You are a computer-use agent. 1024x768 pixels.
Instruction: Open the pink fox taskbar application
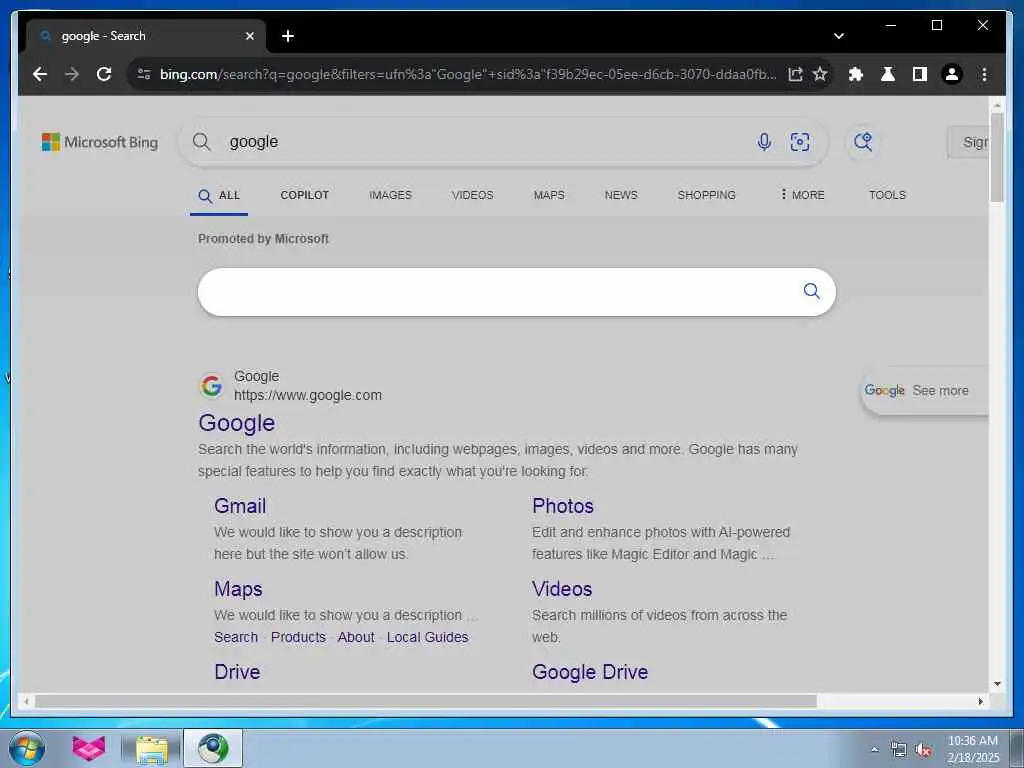tap(89, 748)
